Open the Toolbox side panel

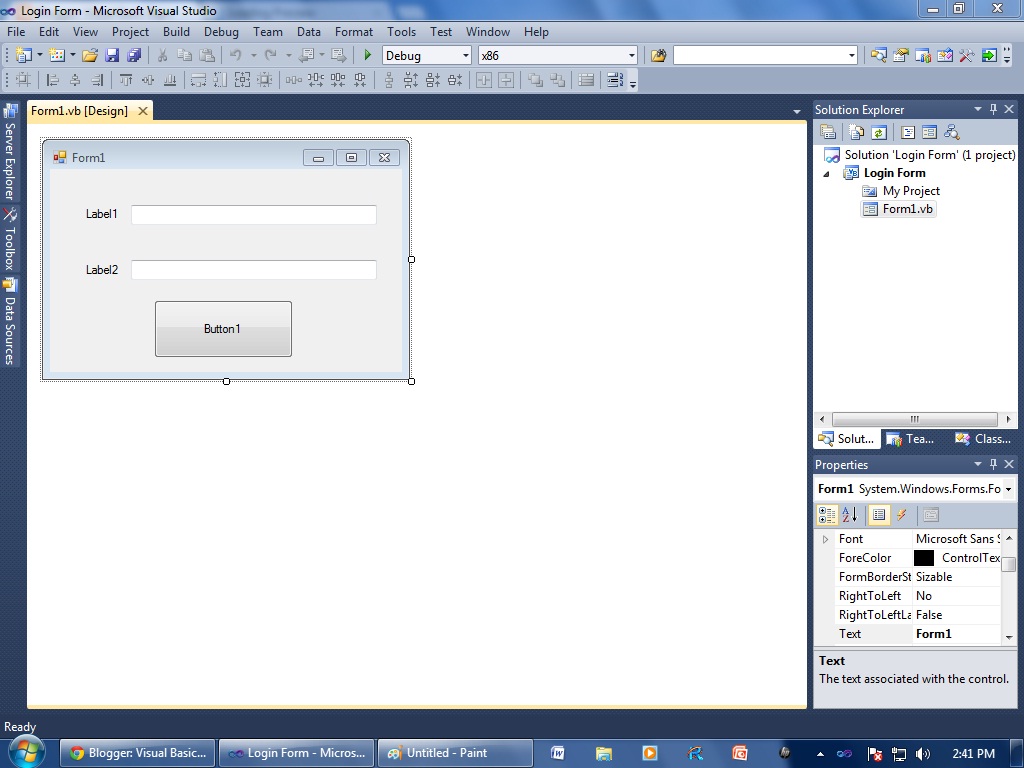[x=10, y=243]
